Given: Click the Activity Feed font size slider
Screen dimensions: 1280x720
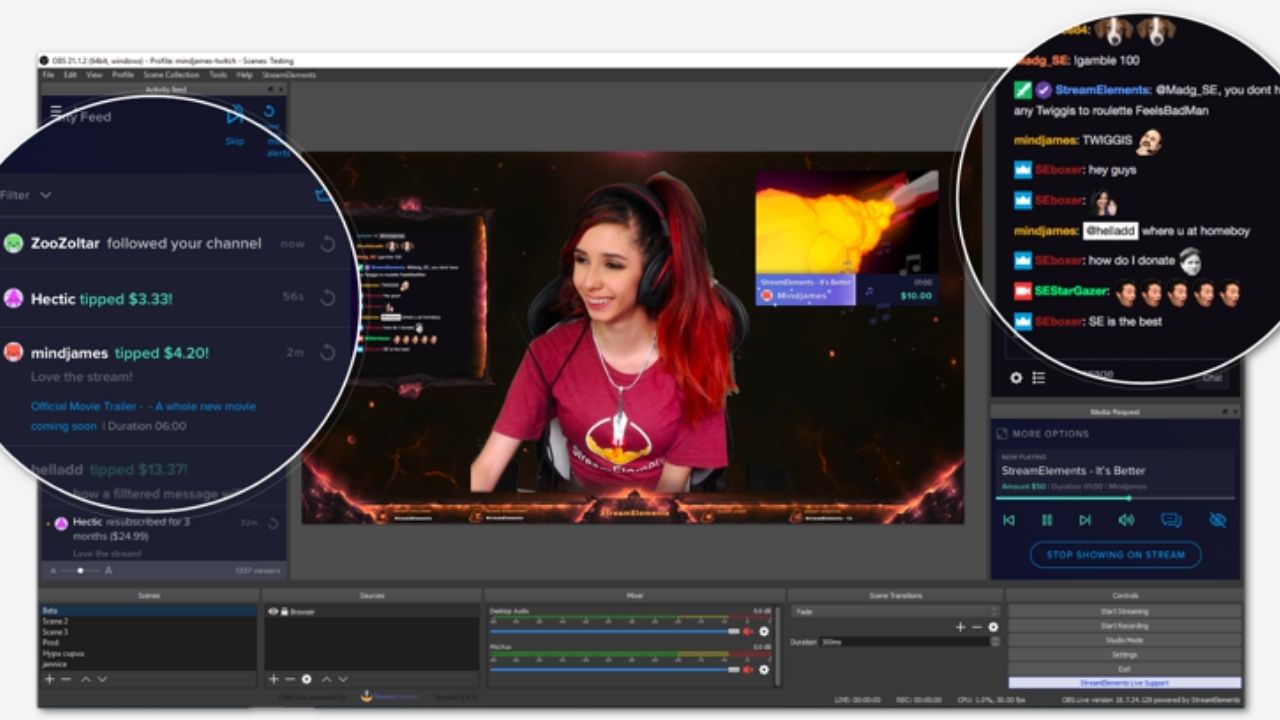Looking at the screenshot, I should 80,570.
